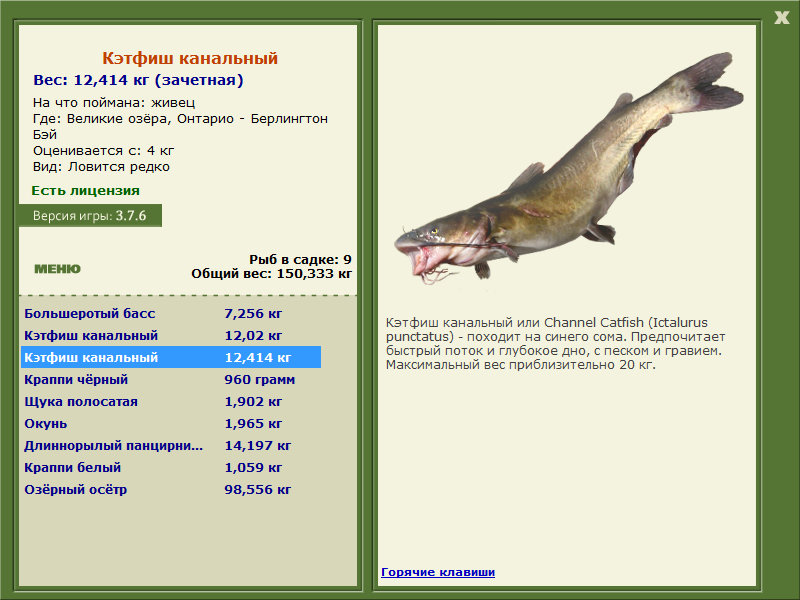Click the Есть лицензия label

(86, 190)
